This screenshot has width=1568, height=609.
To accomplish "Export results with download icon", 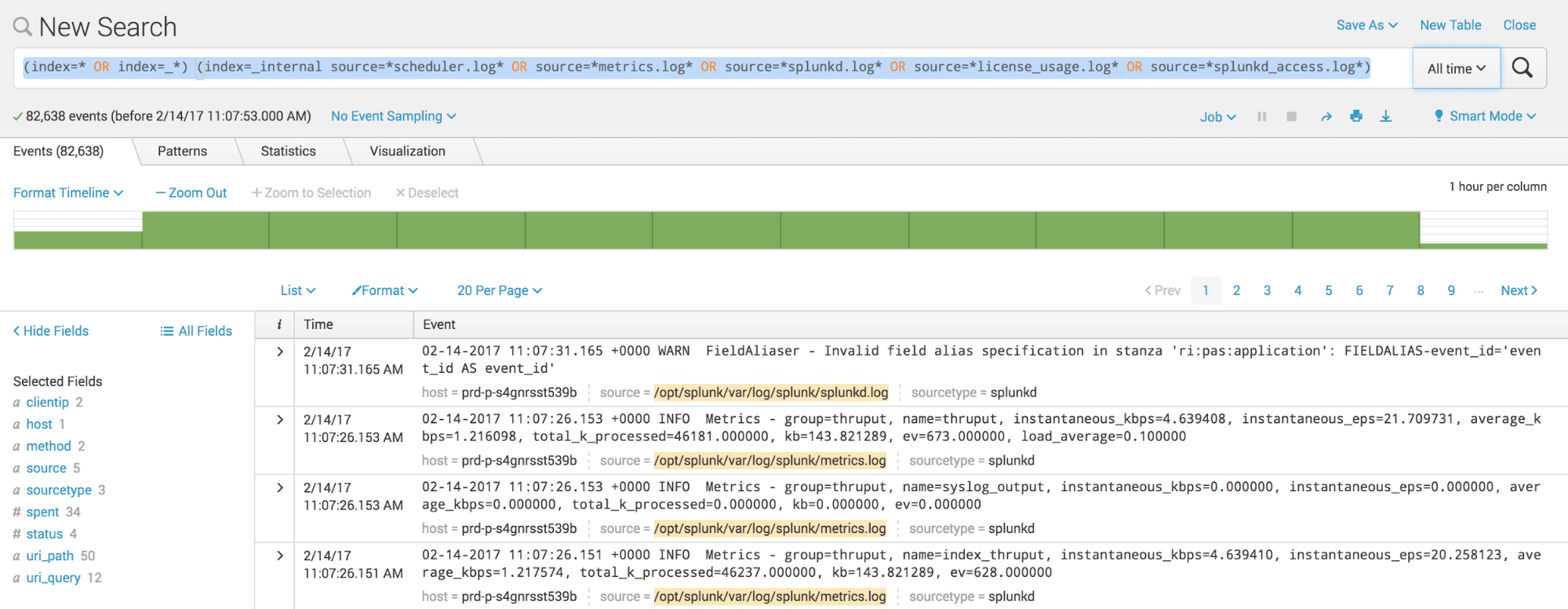I will pyautogui.click(x=1386, y=116).
